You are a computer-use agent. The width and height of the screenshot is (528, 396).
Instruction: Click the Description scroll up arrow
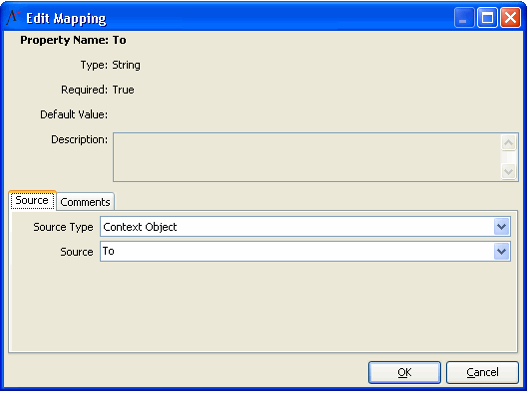click(x=508, y=143)
